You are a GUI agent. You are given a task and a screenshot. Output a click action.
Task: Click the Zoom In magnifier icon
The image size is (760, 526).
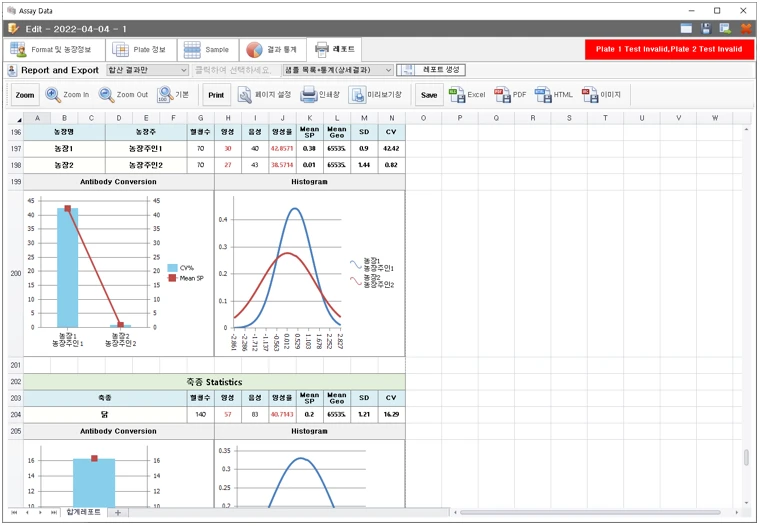coord(53,95)
